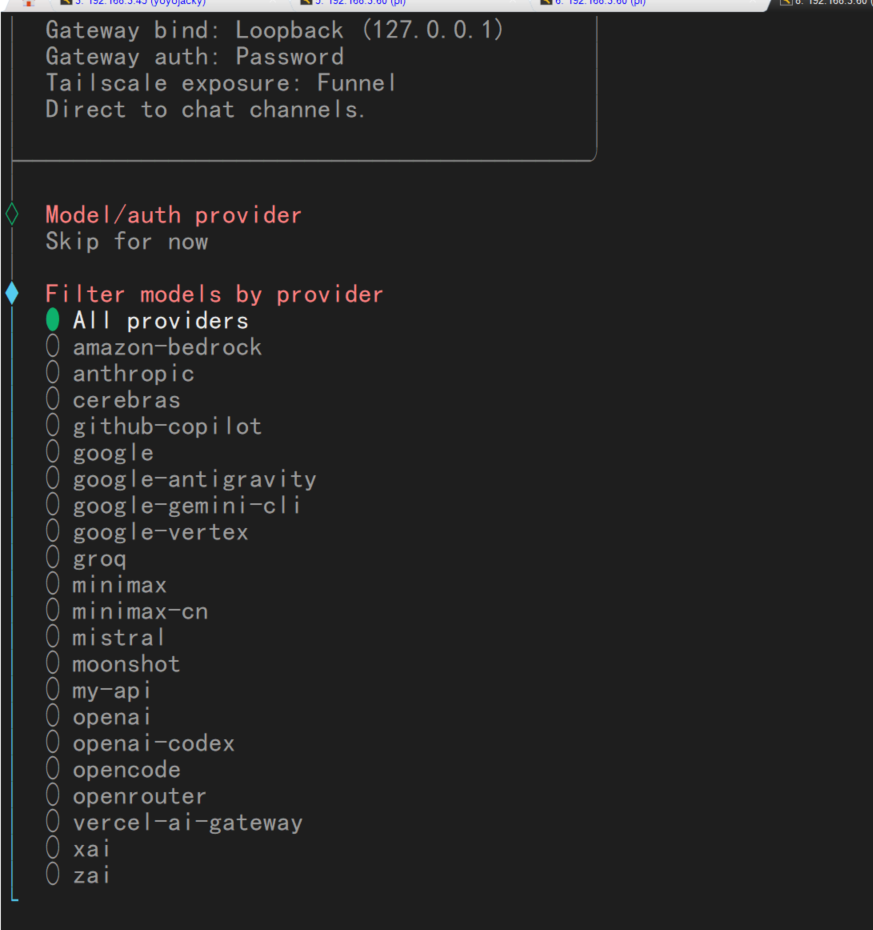The width and height of the screenshot is (873, 930).
Task: Pick the plain 'openai' provider option
Action: point(98,717)
